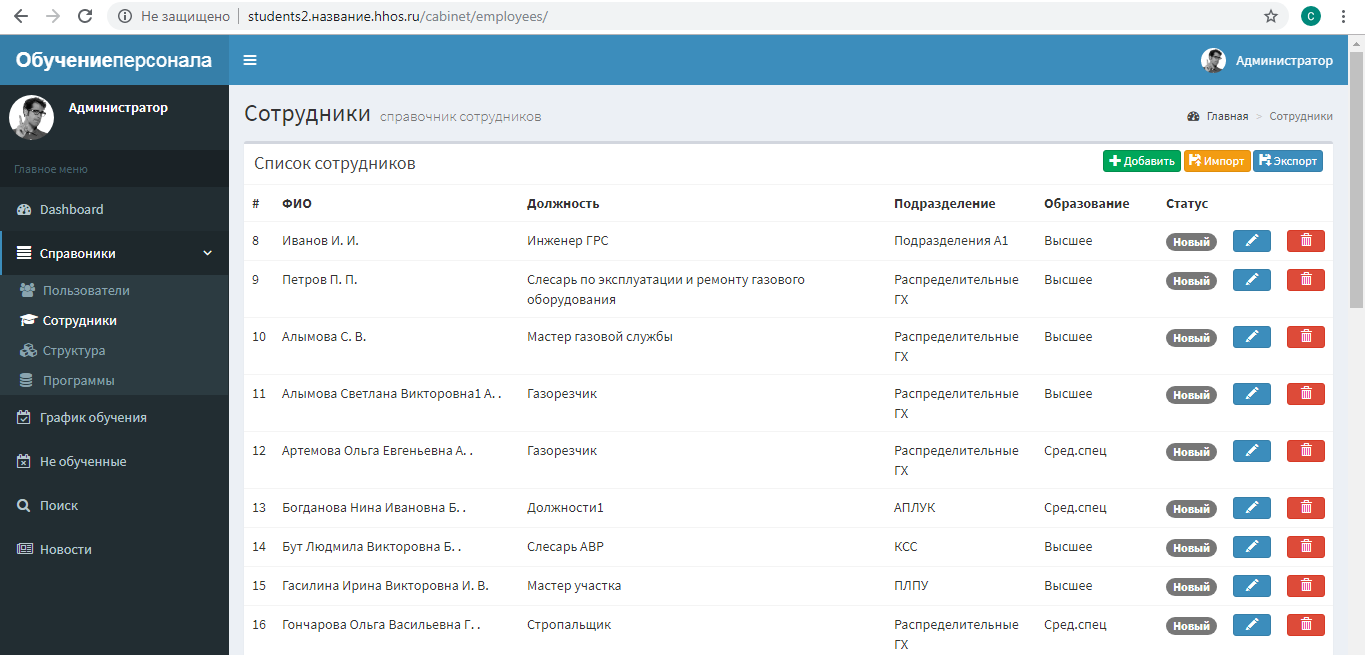Click cell text Стропальщик
The image size is (1366, 655).
[x=569, y=625]
